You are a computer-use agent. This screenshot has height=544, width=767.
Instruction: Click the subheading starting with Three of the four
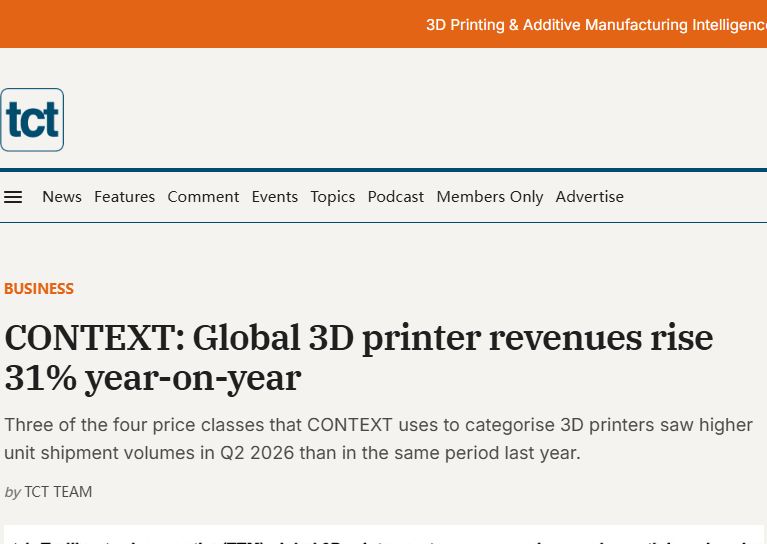coord(378,439)
